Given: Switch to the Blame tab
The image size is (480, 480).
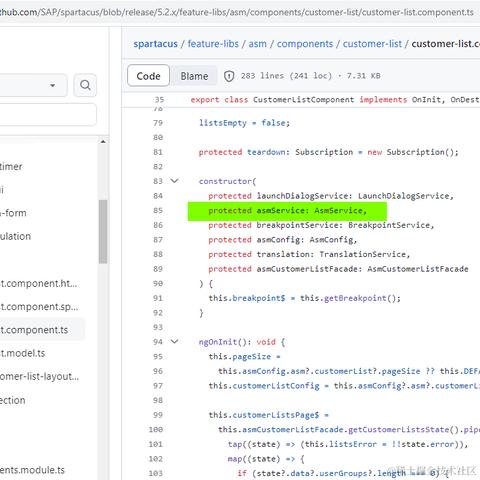Looking at the screenshot, I should click(194, 76).
